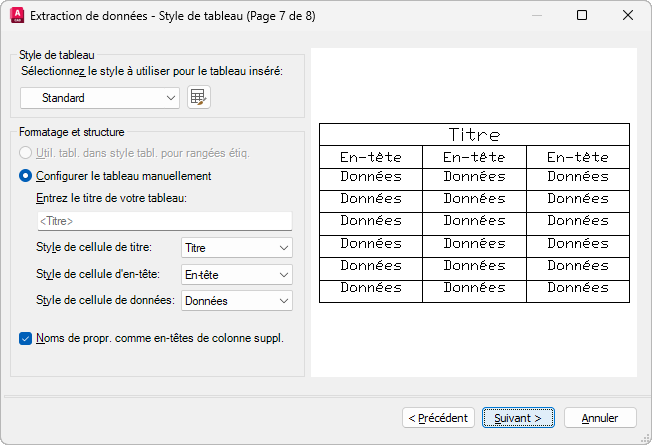Image resolution: width=652 pixels, height=445 pixels.
Task: Click the Titre row in table preview
Action: click(x=474, y=134)
